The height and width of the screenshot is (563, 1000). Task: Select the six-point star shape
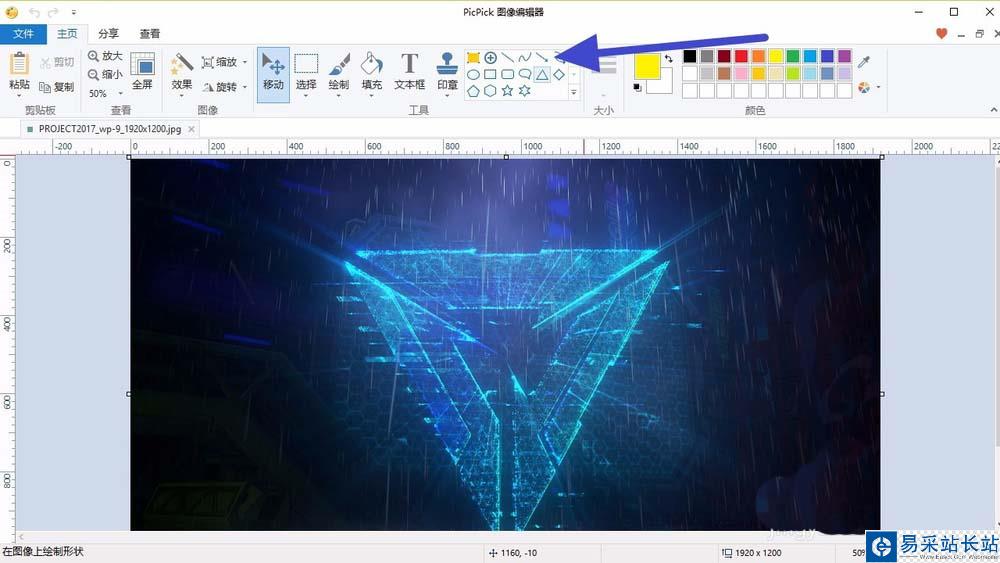point(525,91)
